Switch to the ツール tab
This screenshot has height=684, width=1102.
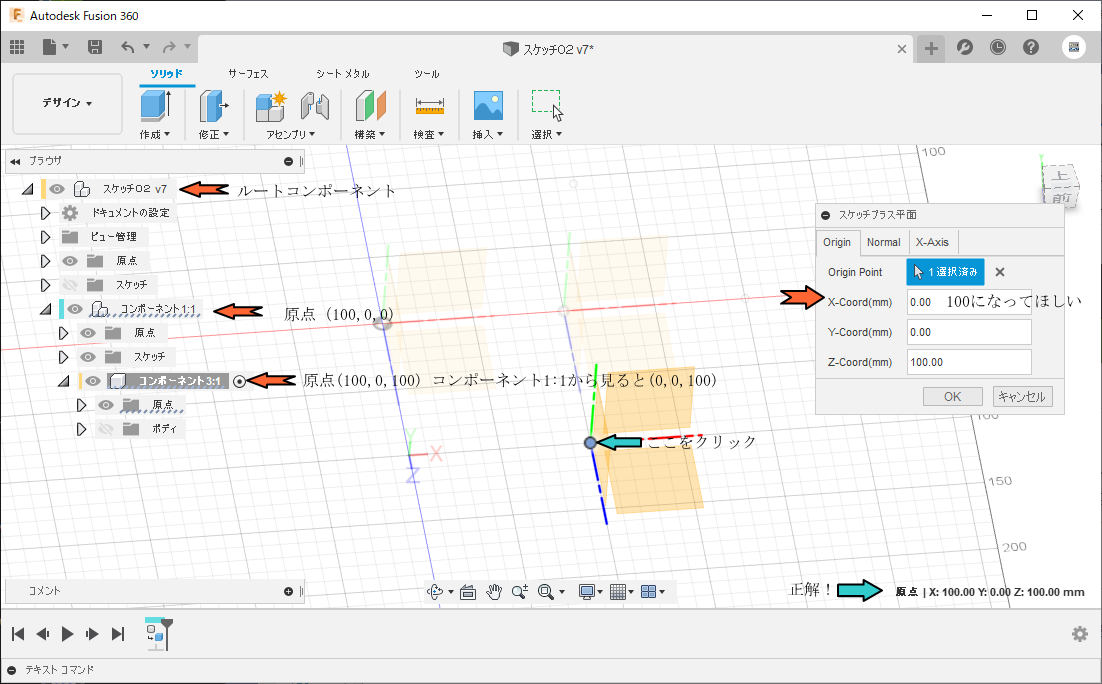pyautogui.click(x=427, y=74)
